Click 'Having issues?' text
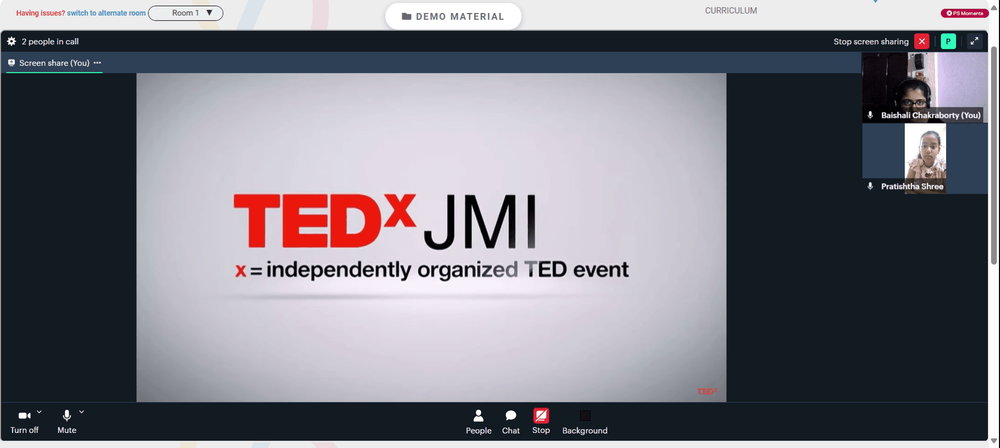Screen dimensions: 1000x448 [41, 13]
